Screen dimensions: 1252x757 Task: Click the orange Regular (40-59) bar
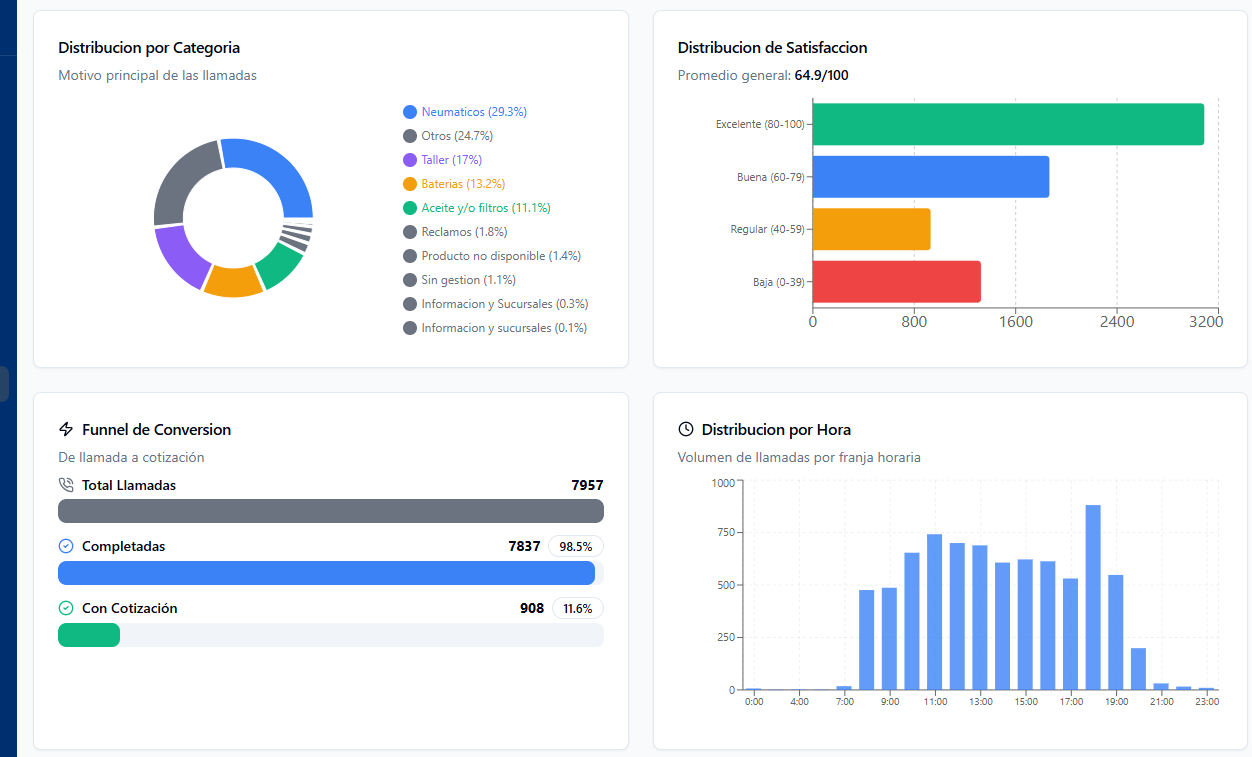click(x=872, y=229)
